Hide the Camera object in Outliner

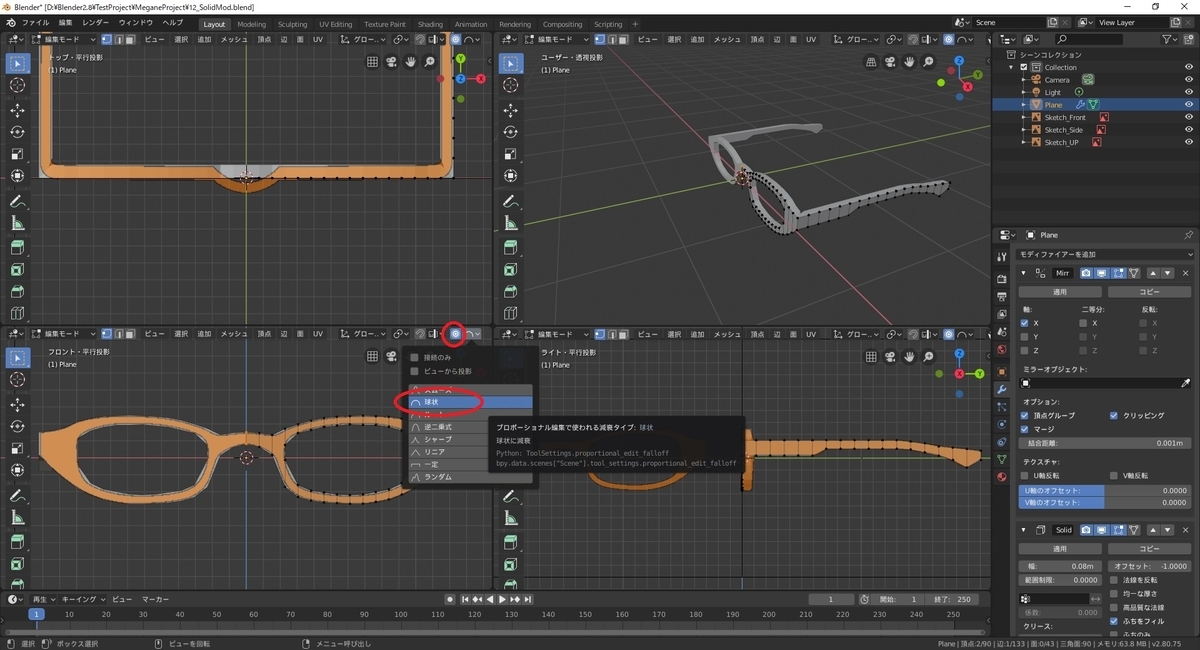click(1189, 79)
